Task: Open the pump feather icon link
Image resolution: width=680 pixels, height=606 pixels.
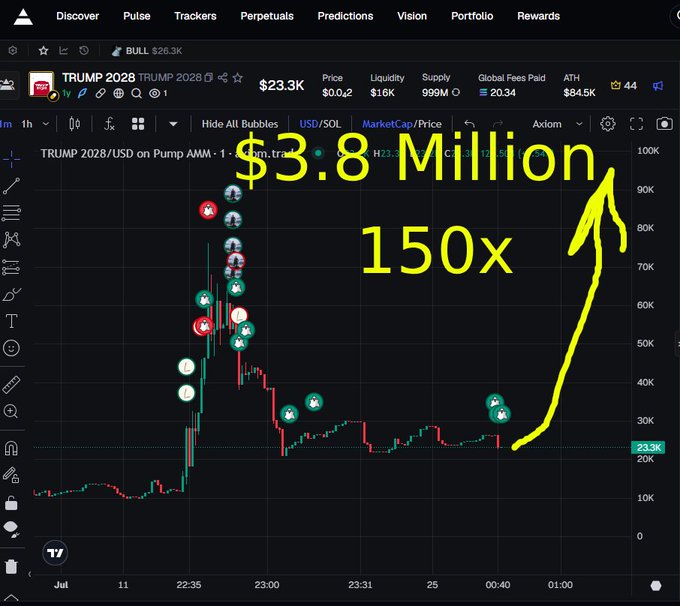Action: pyautogui.click(x=82, y=93)
